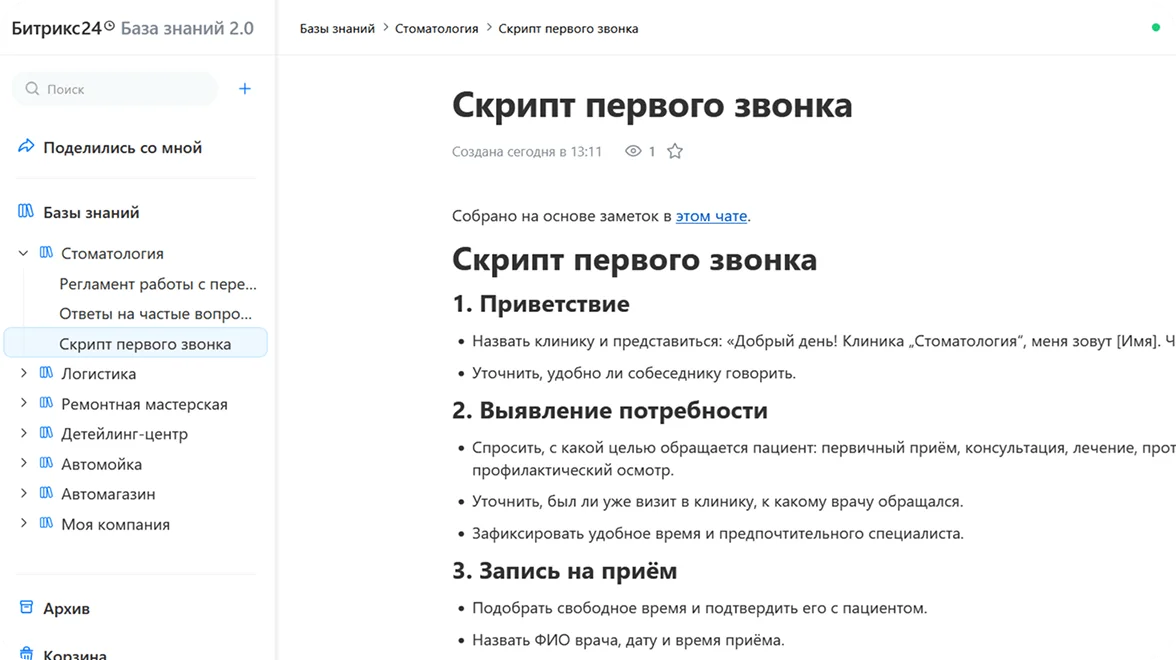
Task: Open the Логистика knowledge base label
Action: click(x=98, y=374)
